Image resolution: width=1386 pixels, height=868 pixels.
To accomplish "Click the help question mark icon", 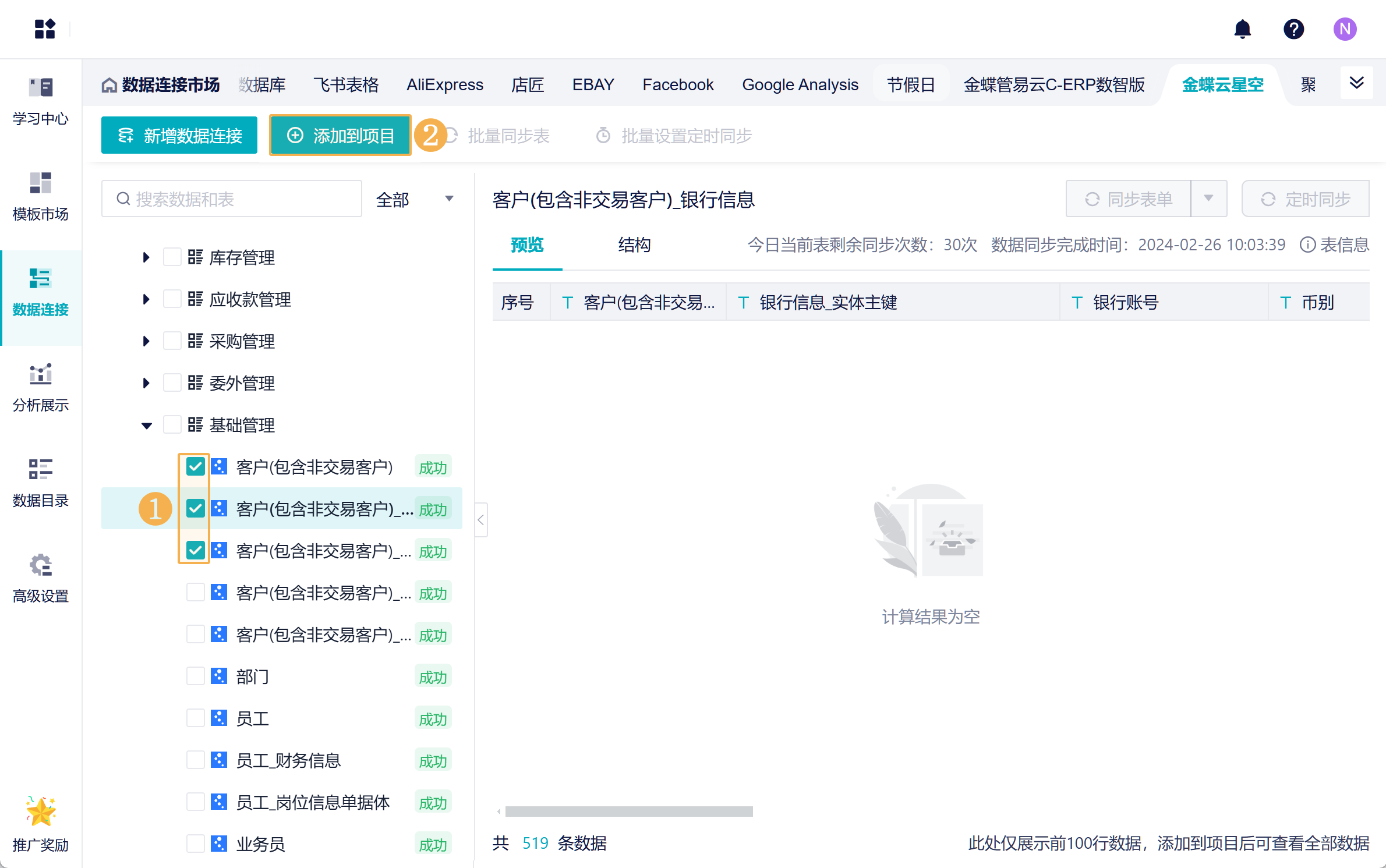I will tap(1293, 29).
